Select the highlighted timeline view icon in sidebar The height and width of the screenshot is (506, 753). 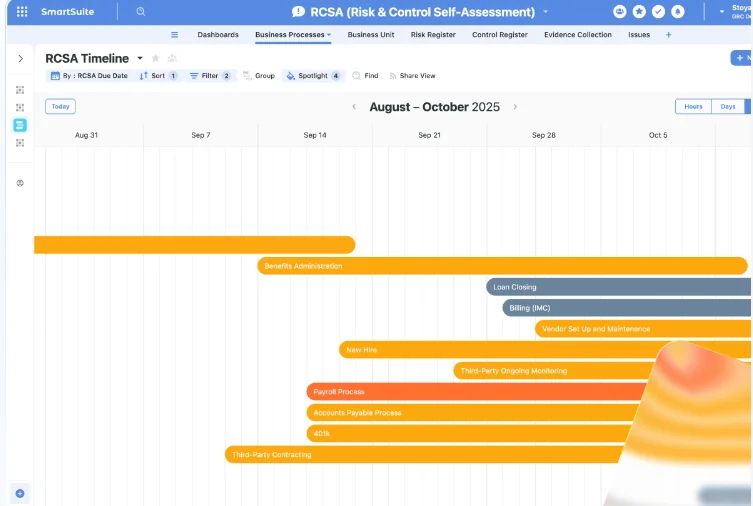tap(20, 125)
